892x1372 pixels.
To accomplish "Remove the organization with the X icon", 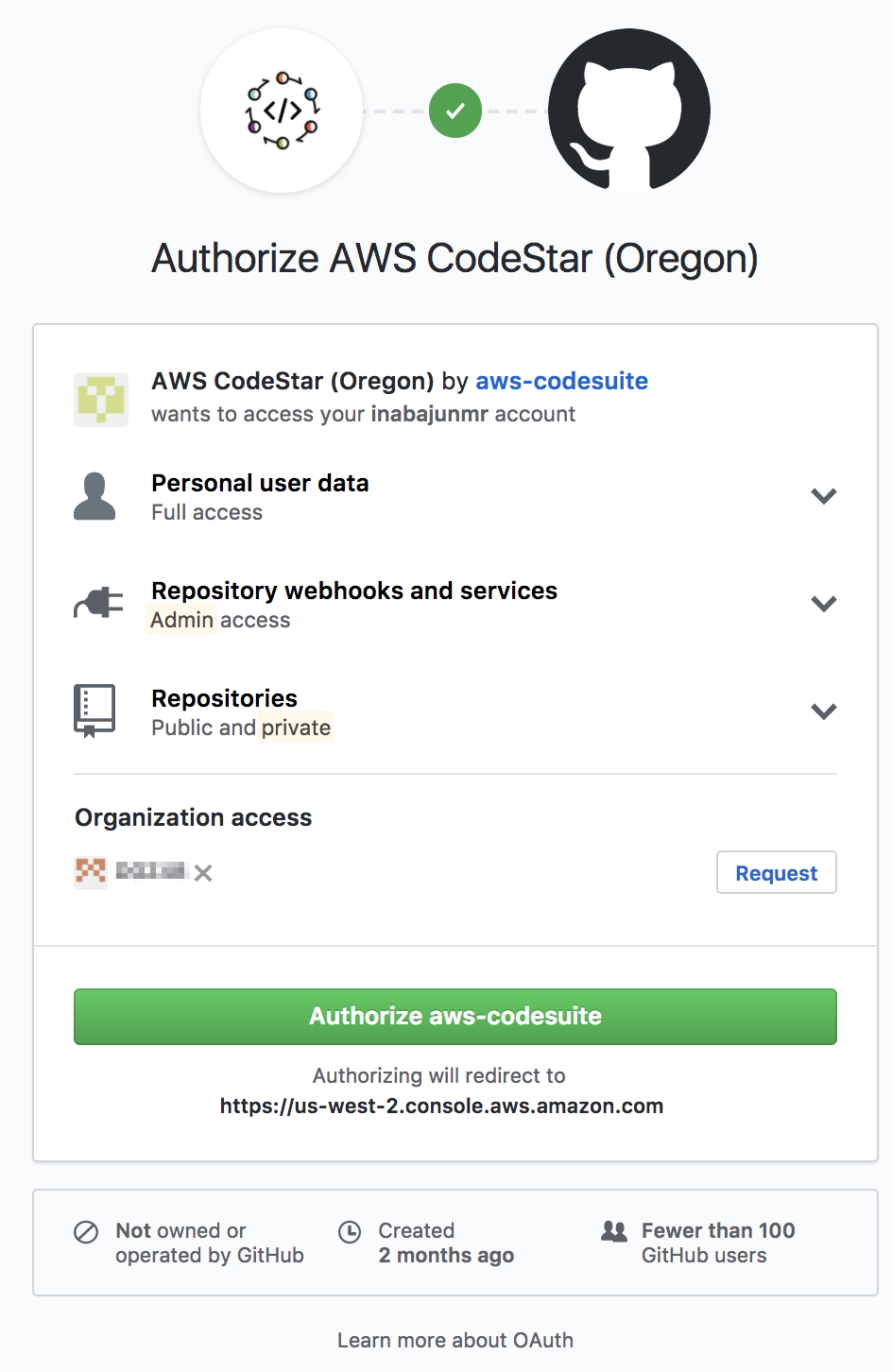I will tap(203, 873).
